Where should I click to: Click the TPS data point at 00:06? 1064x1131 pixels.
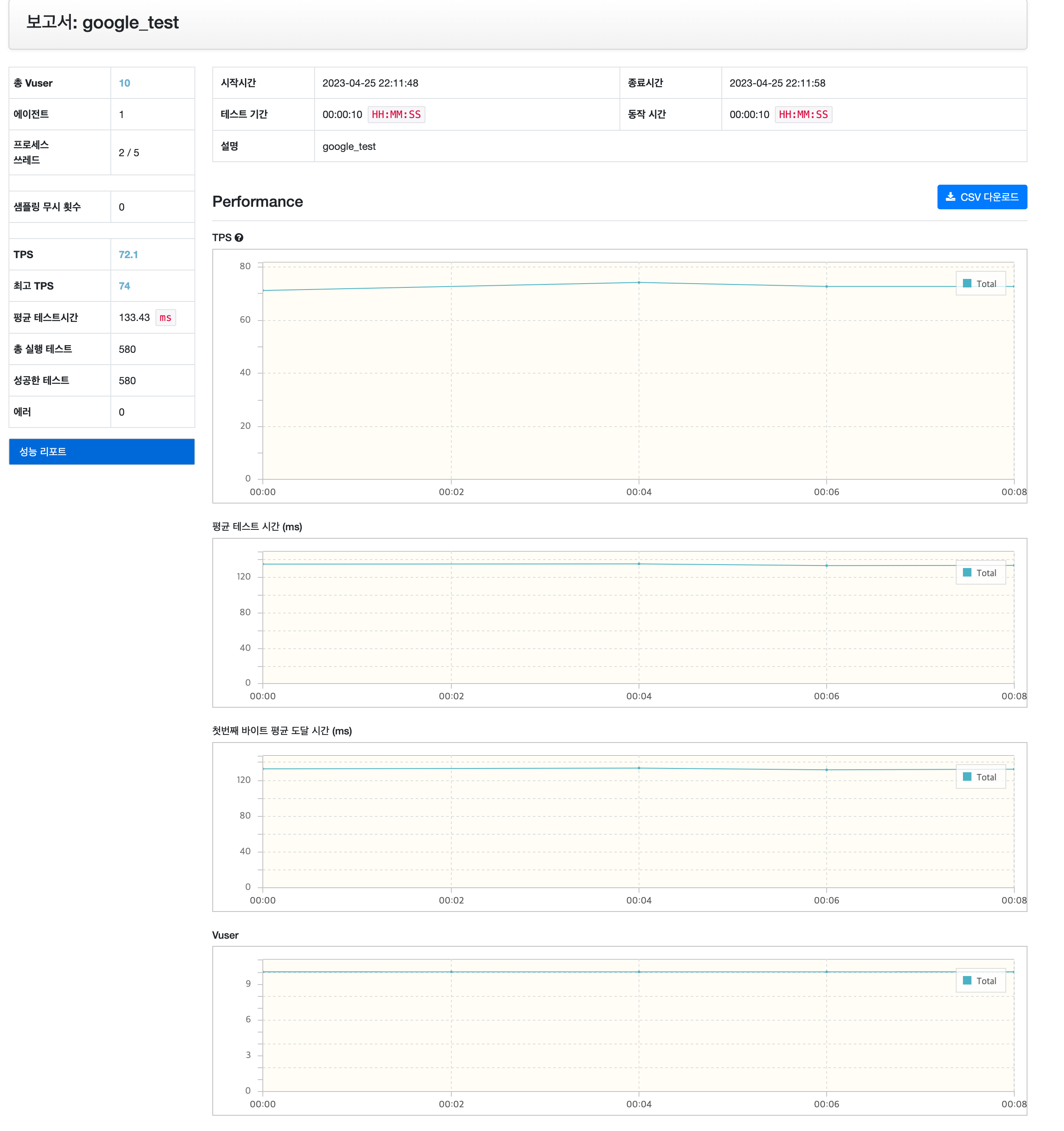[826, 286]
